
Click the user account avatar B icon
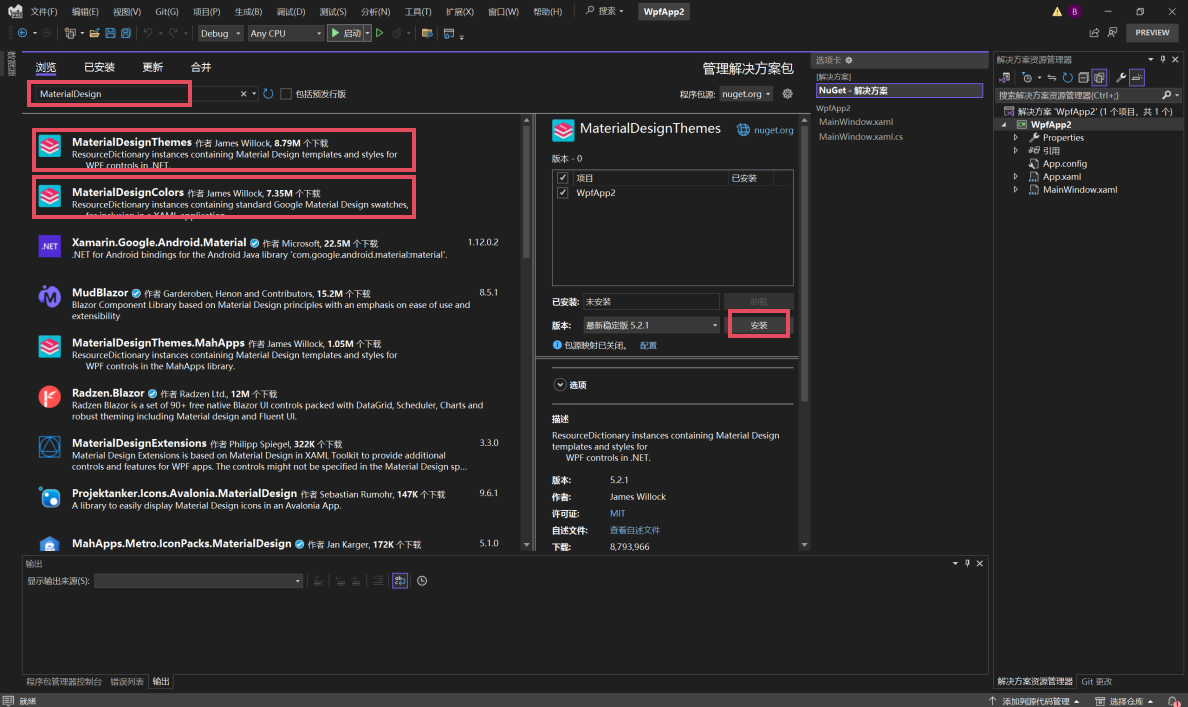tap(1074, 11)
